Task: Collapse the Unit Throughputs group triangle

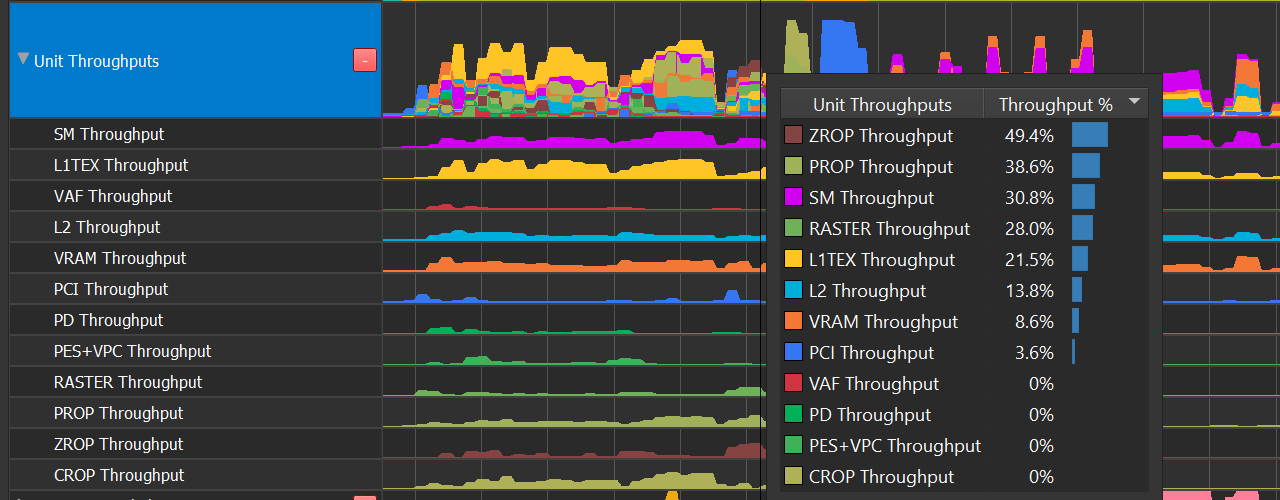Action: [23, 59]
